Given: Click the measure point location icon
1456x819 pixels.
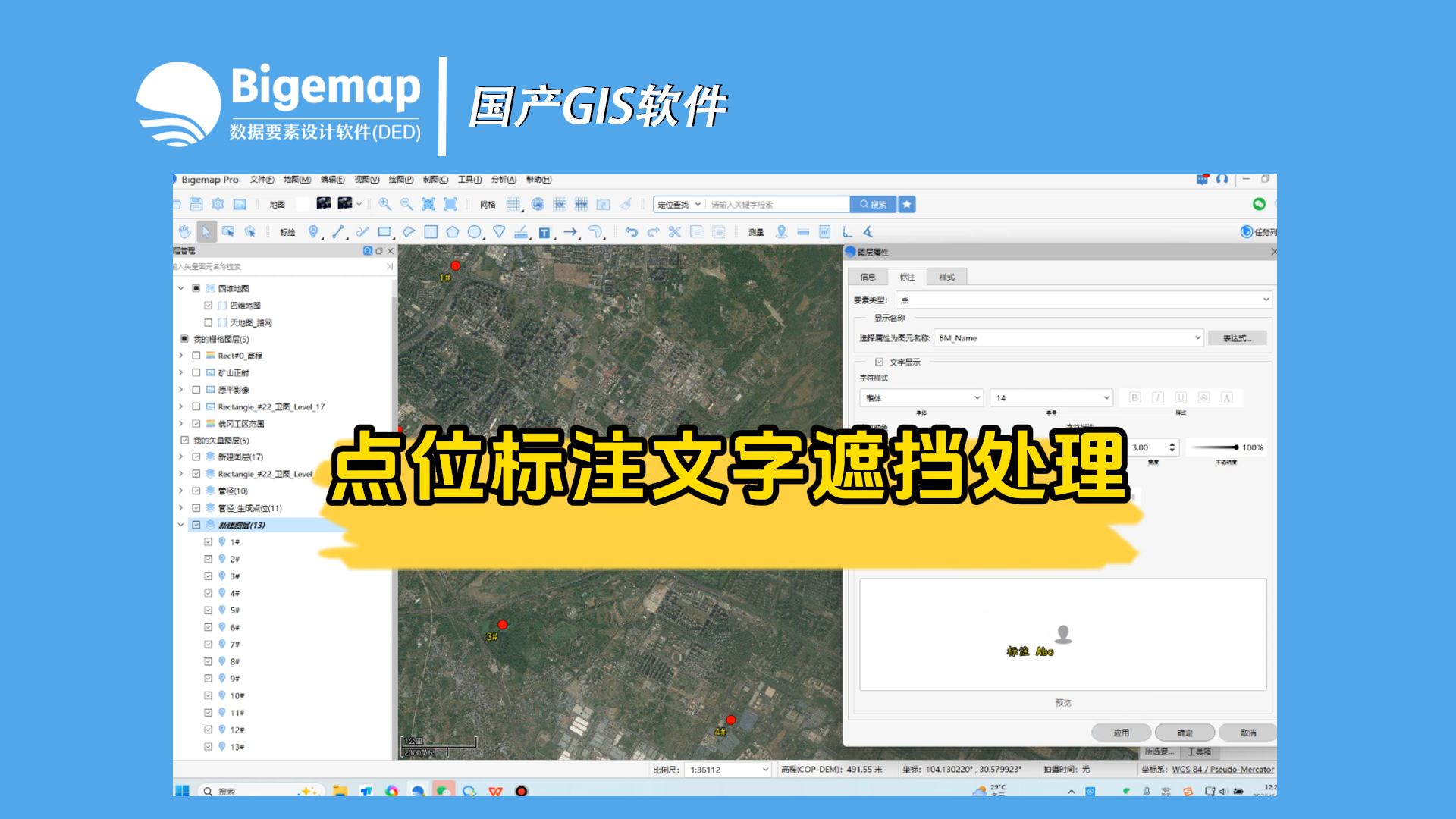Looking at the screenshot, I should point(782,232).
